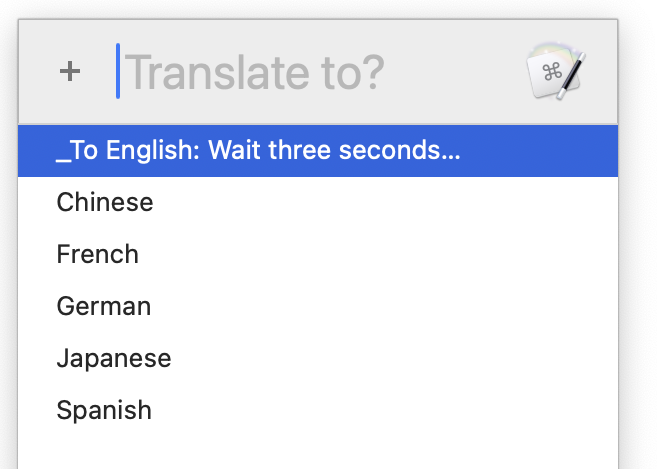This screenshot has height=469, width=664.
Task: Click the Keyboard Maestro logo in the search bar
Action: pos(555,71)
